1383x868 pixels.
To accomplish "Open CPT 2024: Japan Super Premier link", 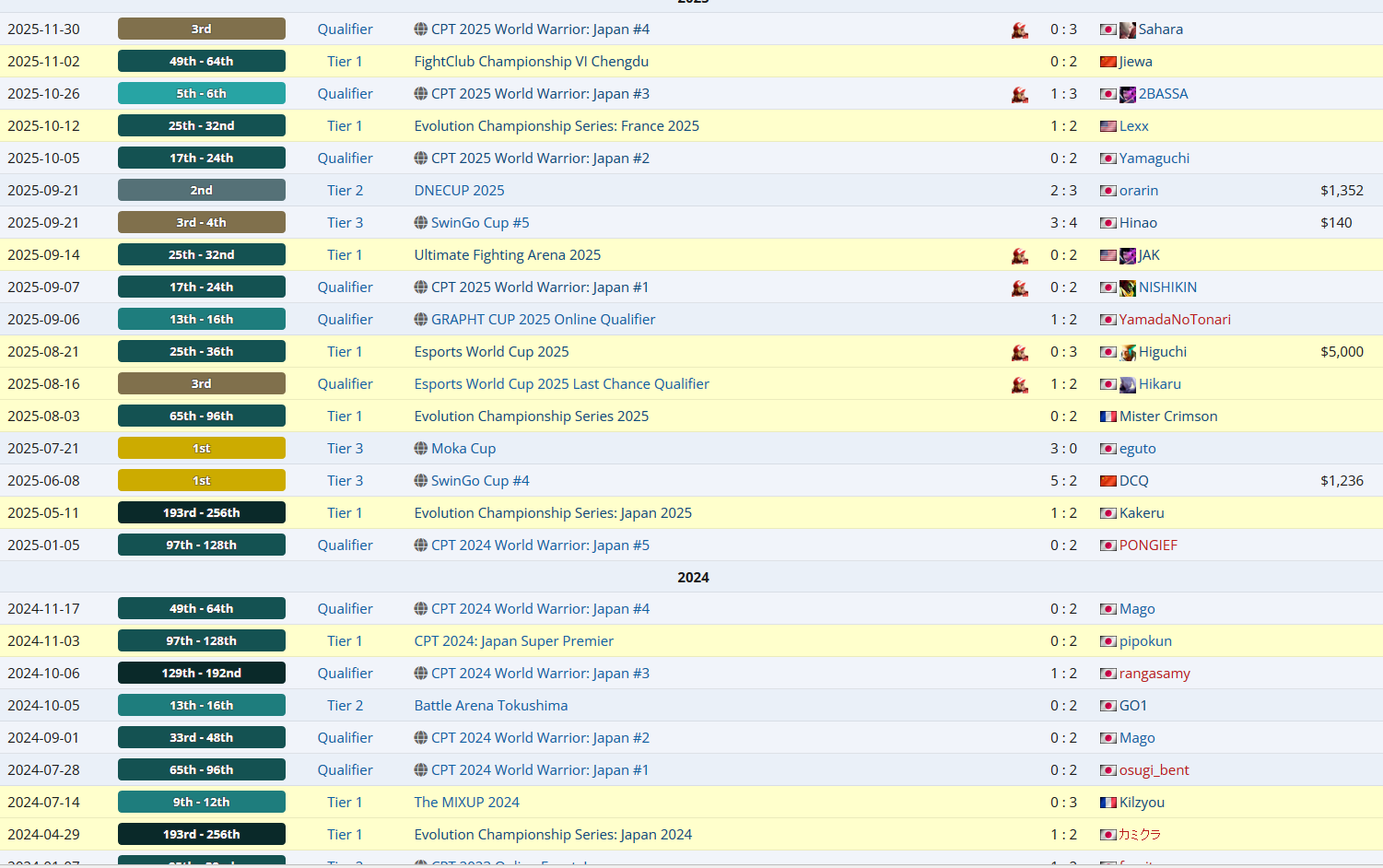I will coord(514,641).
